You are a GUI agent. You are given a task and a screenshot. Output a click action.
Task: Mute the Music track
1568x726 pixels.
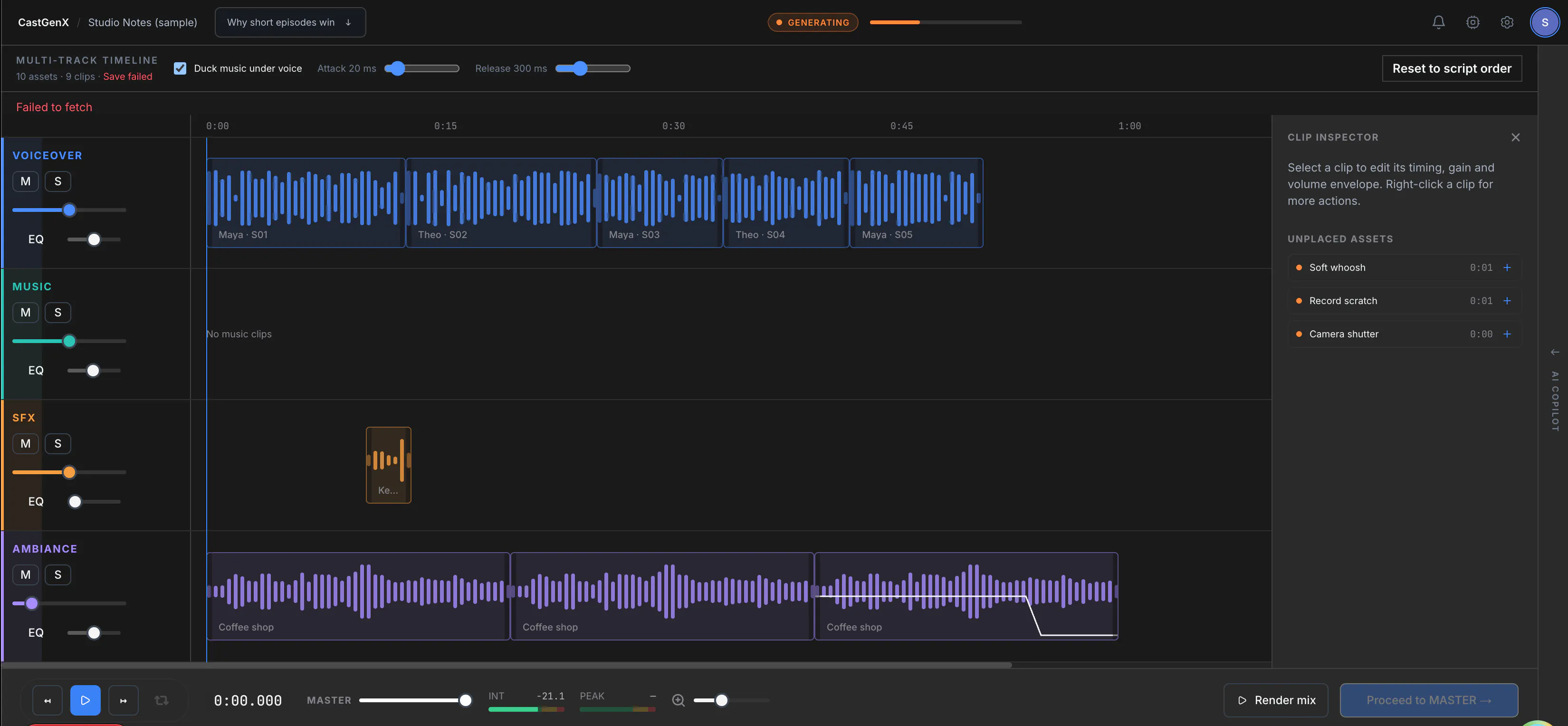point(26,313)
